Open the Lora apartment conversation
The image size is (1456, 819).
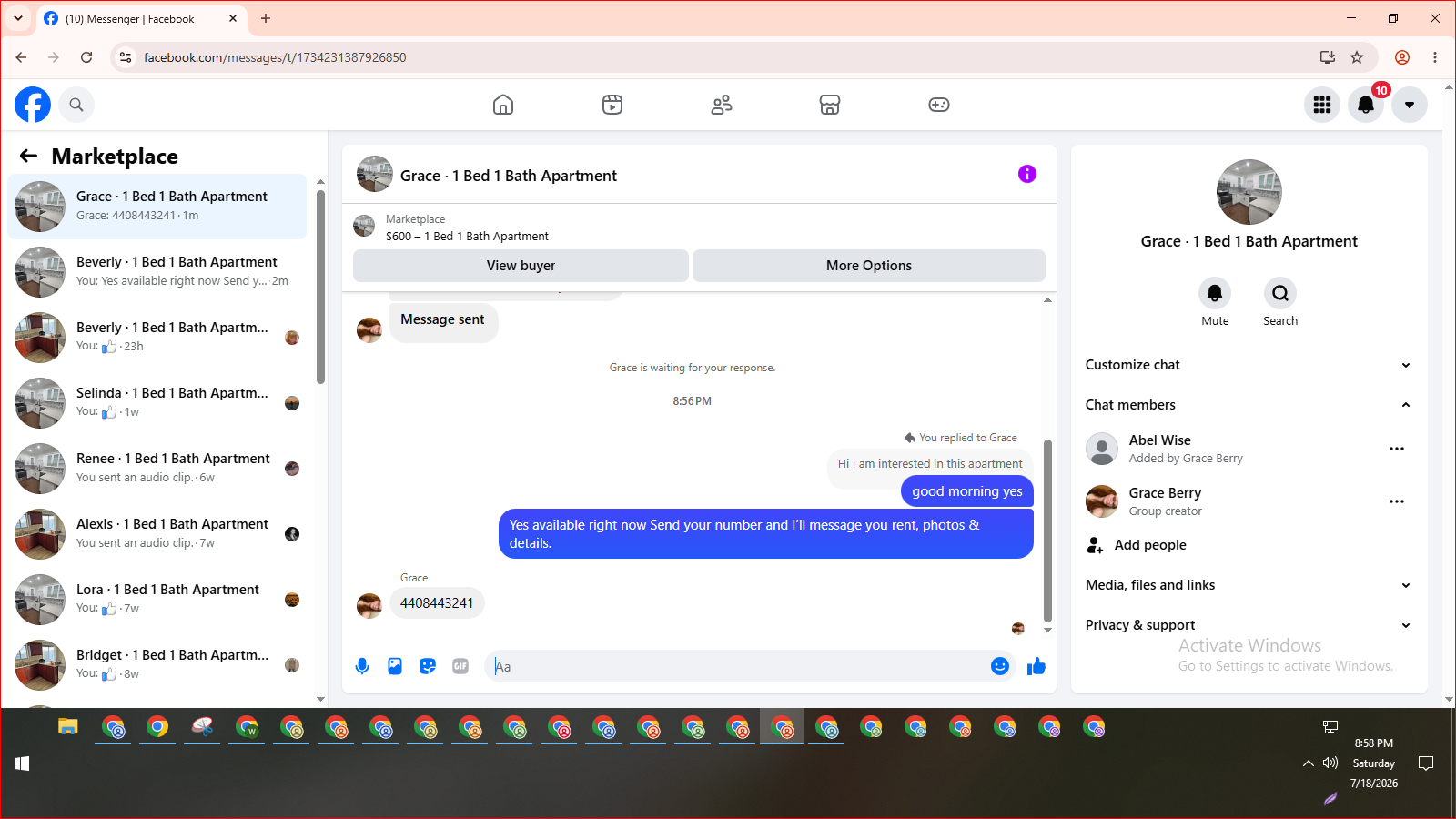(x=157, y=600)
